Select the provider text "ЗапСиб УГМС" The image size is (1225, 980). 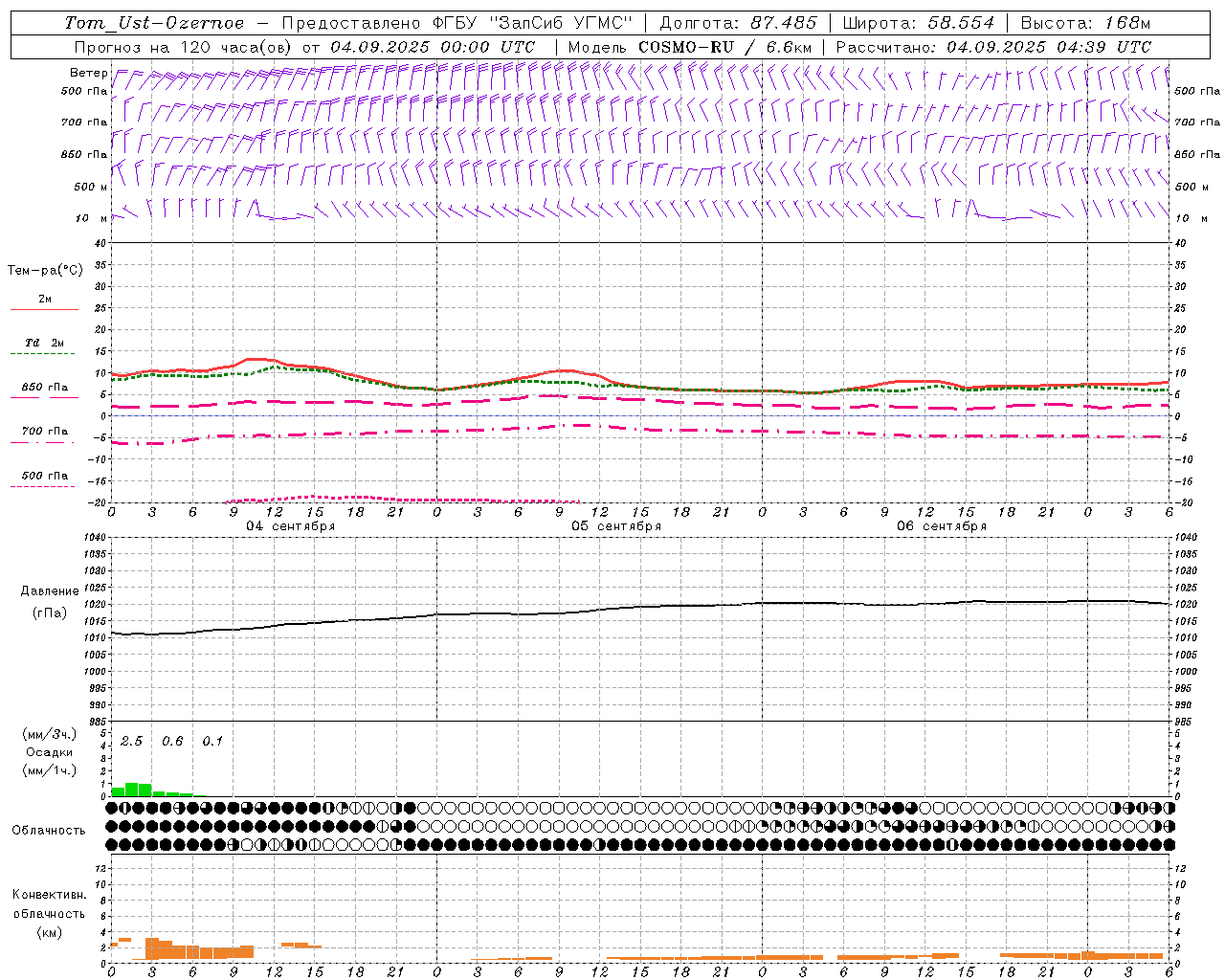[564, 23]
